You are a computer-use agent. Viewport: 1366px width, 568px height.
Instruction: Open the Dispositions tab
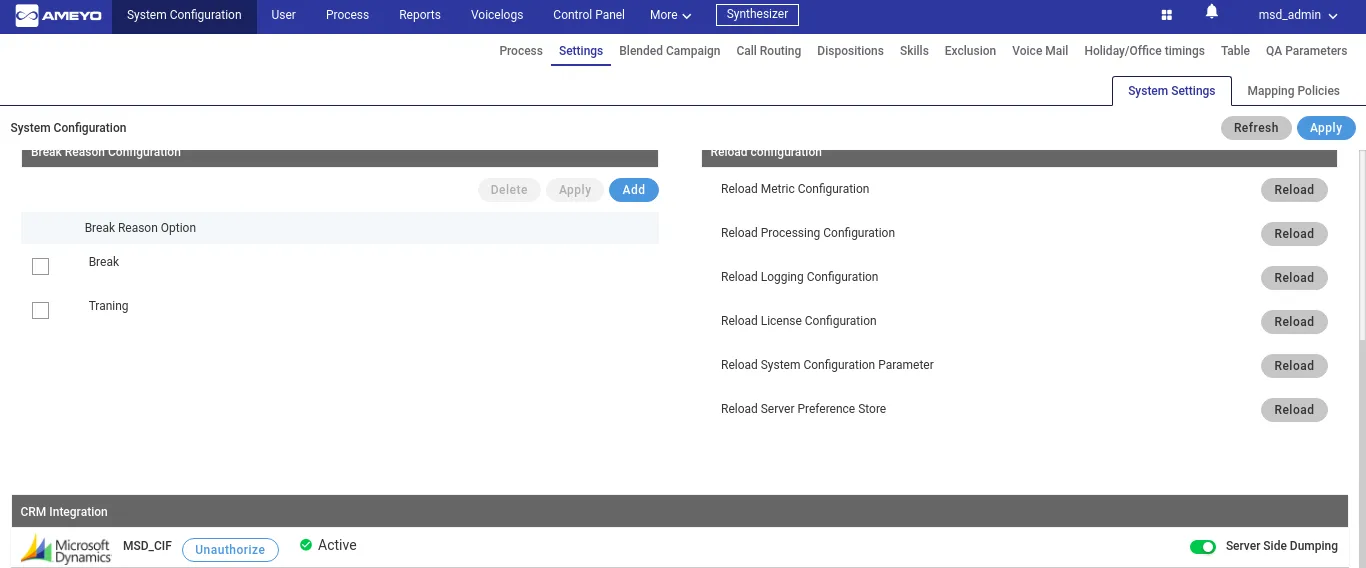tap(850, 51)
